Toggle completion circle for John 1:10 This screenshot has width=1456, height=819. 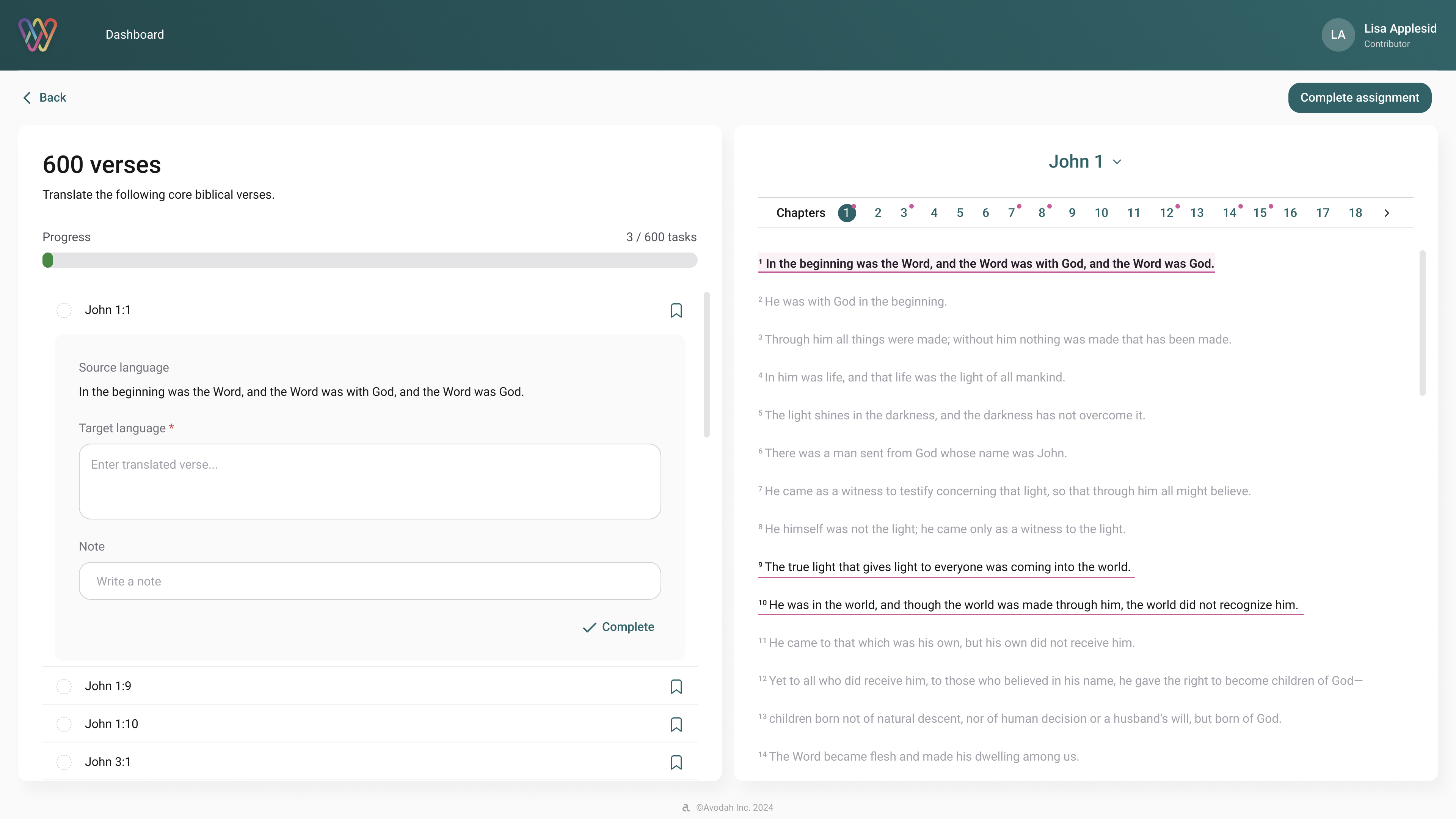pyautogui.click(x=64, y=724)
